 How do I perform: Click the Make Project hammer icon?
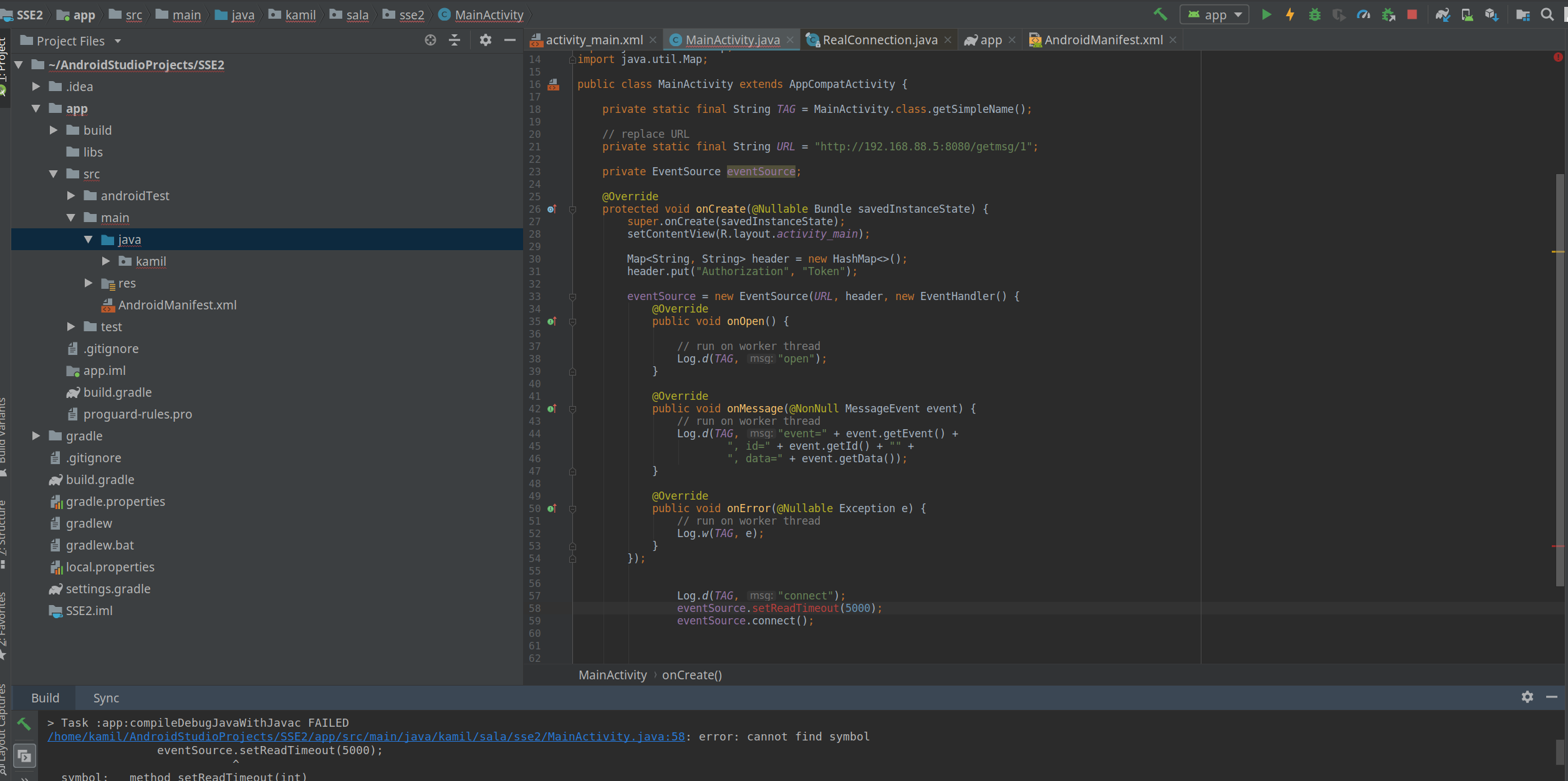[x=1160, y=14]
